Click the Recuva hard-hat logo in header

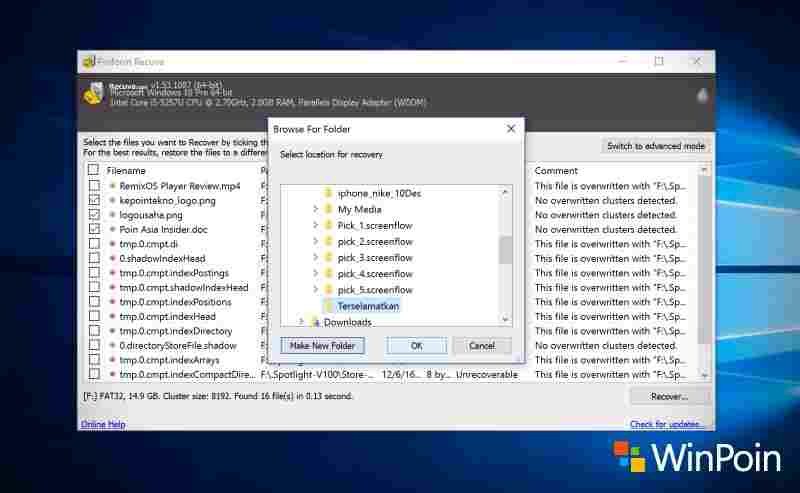[93, 93]
